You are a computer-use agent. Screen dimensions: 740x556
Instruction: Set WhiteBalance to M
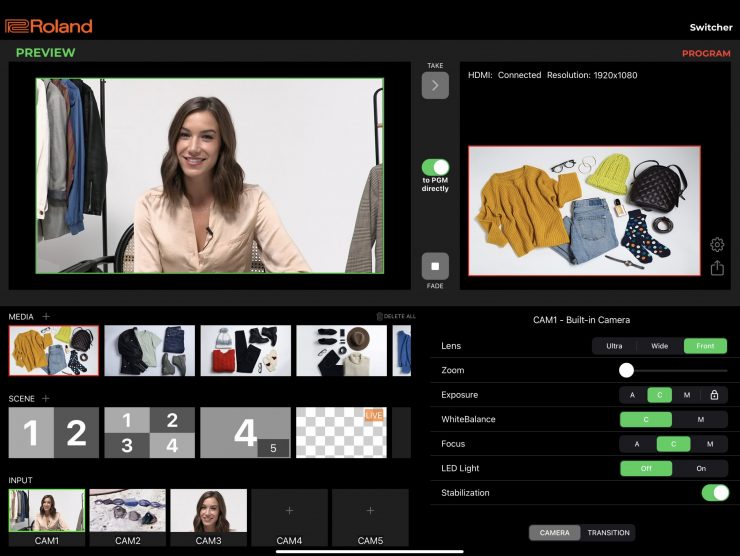pos(700,420)
